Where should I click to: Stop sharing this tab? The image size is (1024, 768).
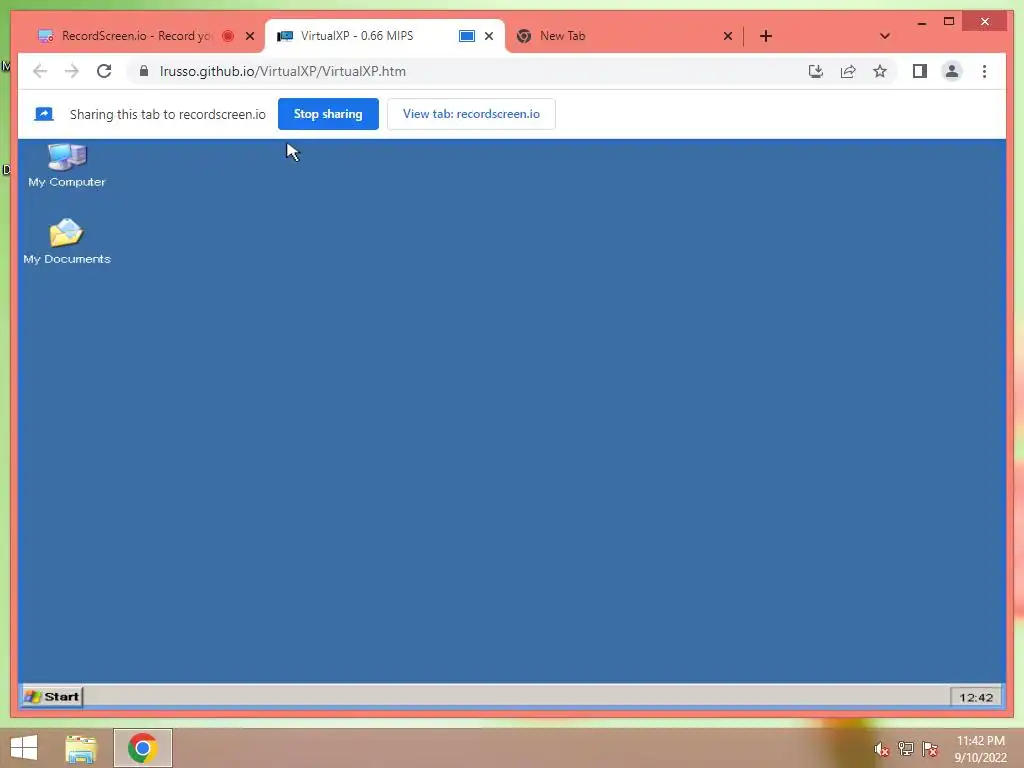click(328, 114)
